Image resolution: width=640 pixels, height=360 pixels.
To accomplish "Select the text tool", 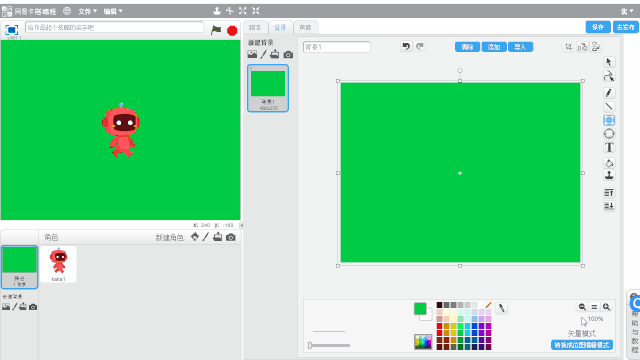I will pyautogui.click(x=609, y=147).
